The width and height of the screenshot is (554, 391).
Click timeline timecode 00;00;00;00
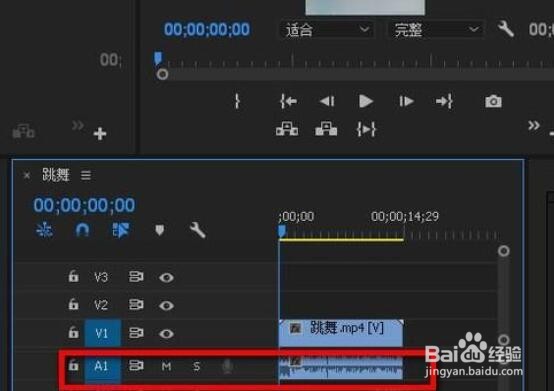pyautogui.click(x=84, y=205)
